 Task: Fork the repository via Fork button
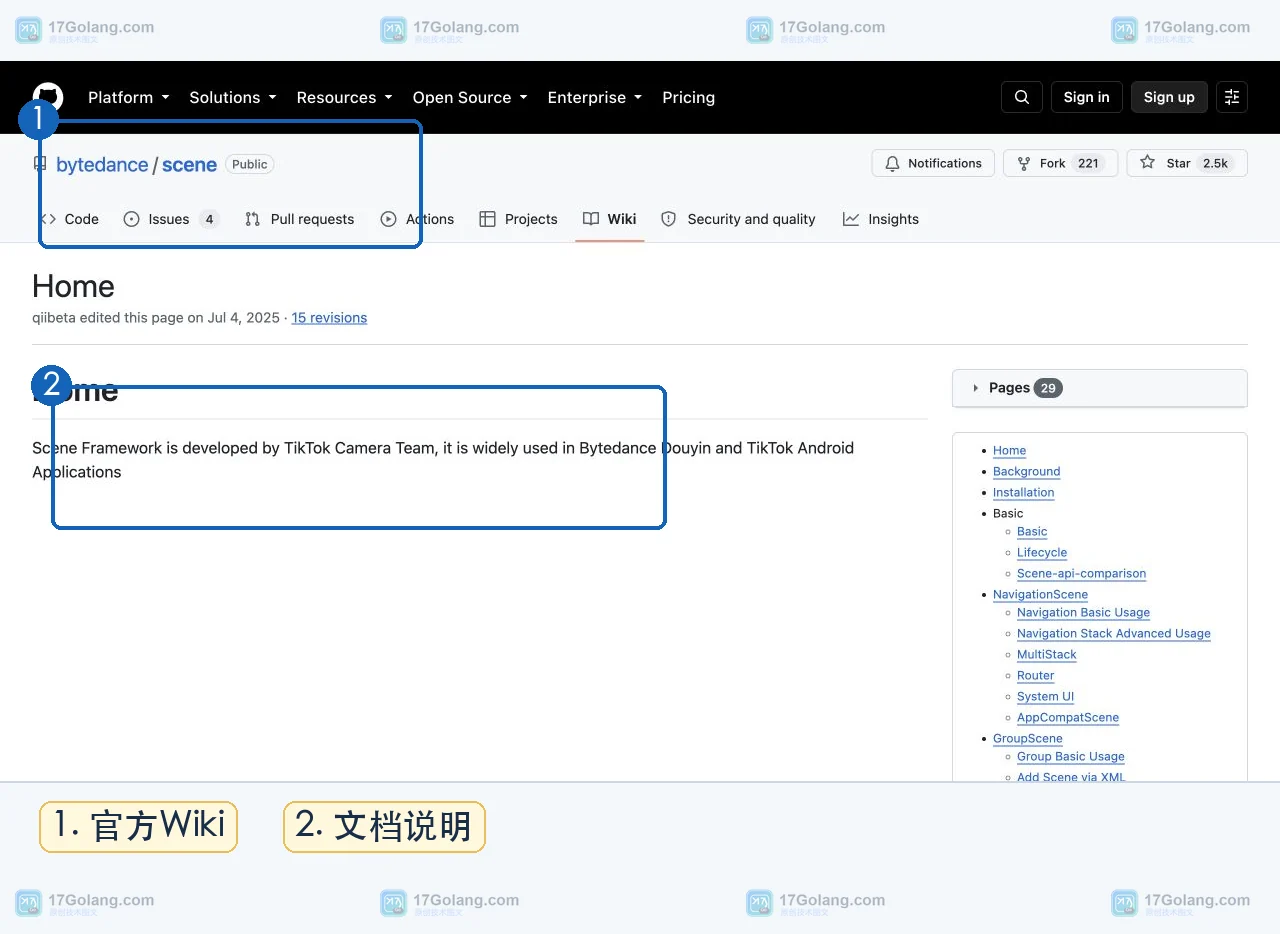1060,163
